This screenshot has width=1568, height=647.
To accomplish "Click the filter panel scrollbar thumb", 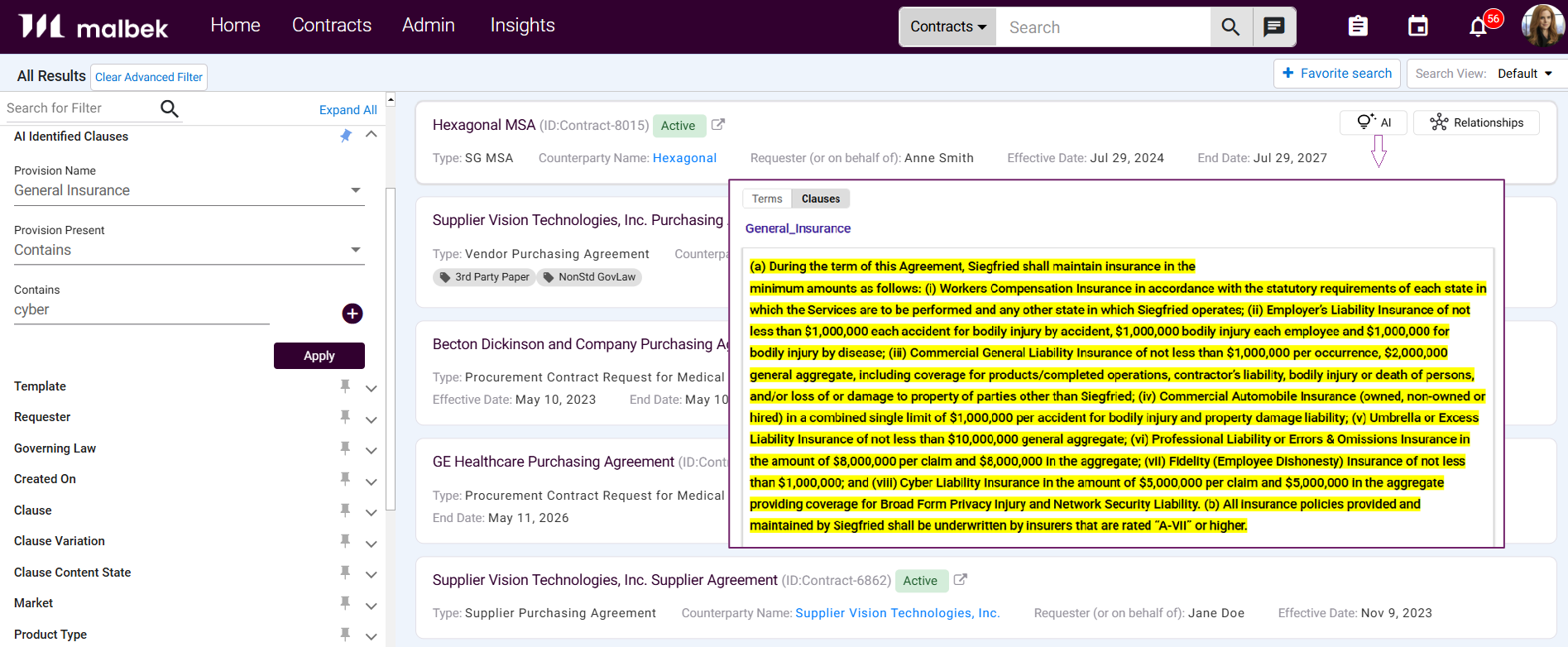I will tap(391, 347).
